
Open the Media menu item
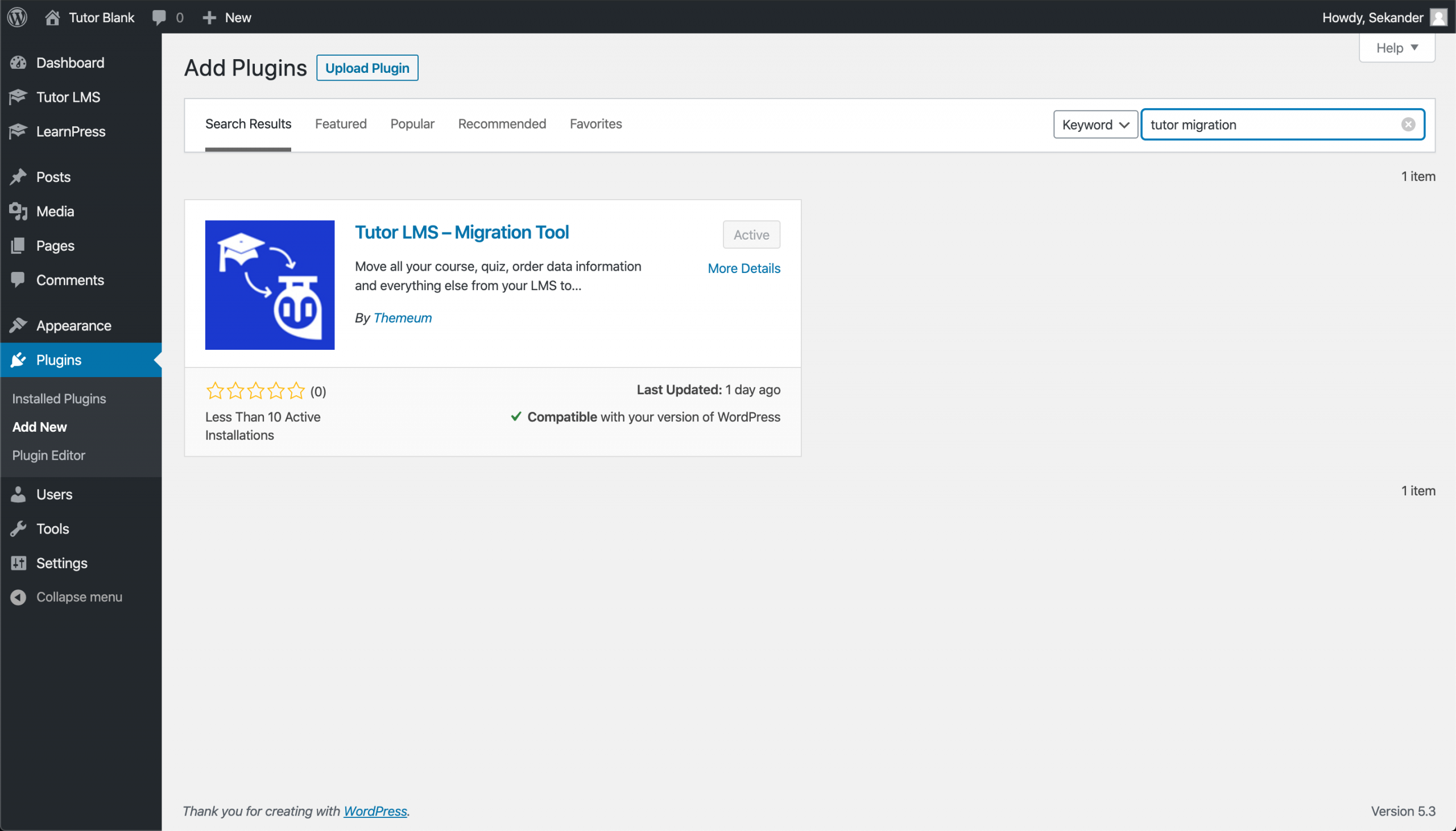pos(55,211)
